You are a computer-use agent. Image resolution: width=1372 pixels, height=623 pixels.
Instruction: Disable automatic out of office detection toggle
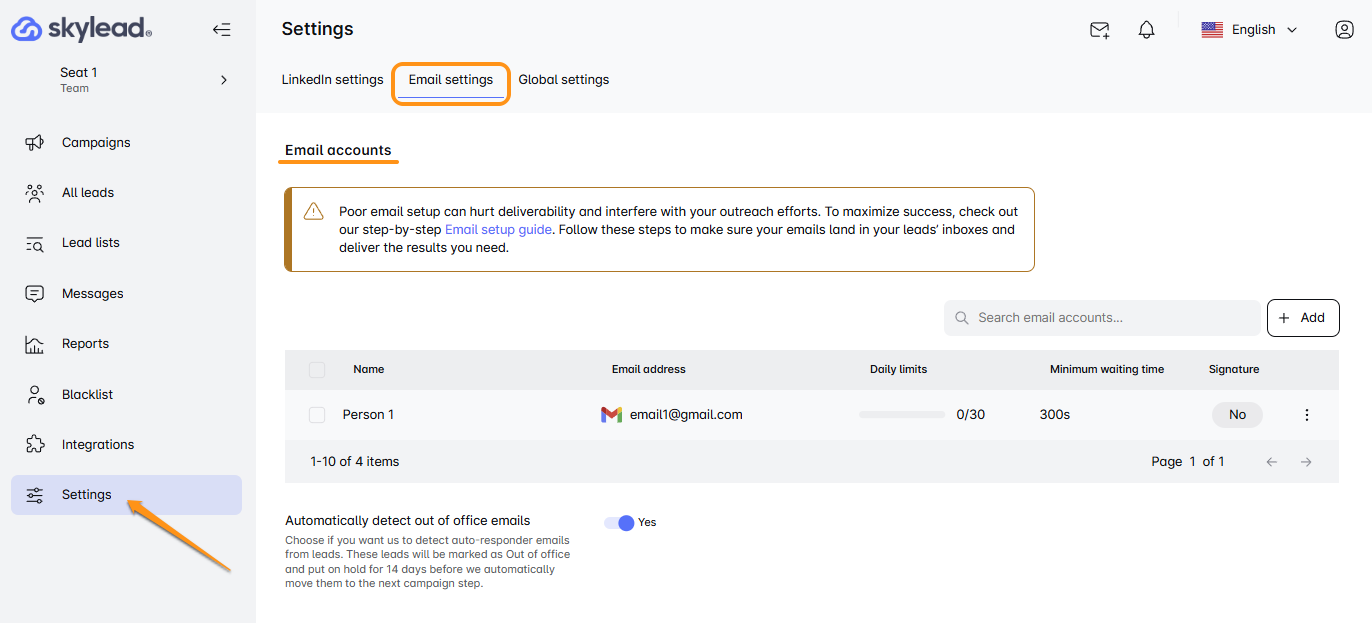click(x=620, y=523)
